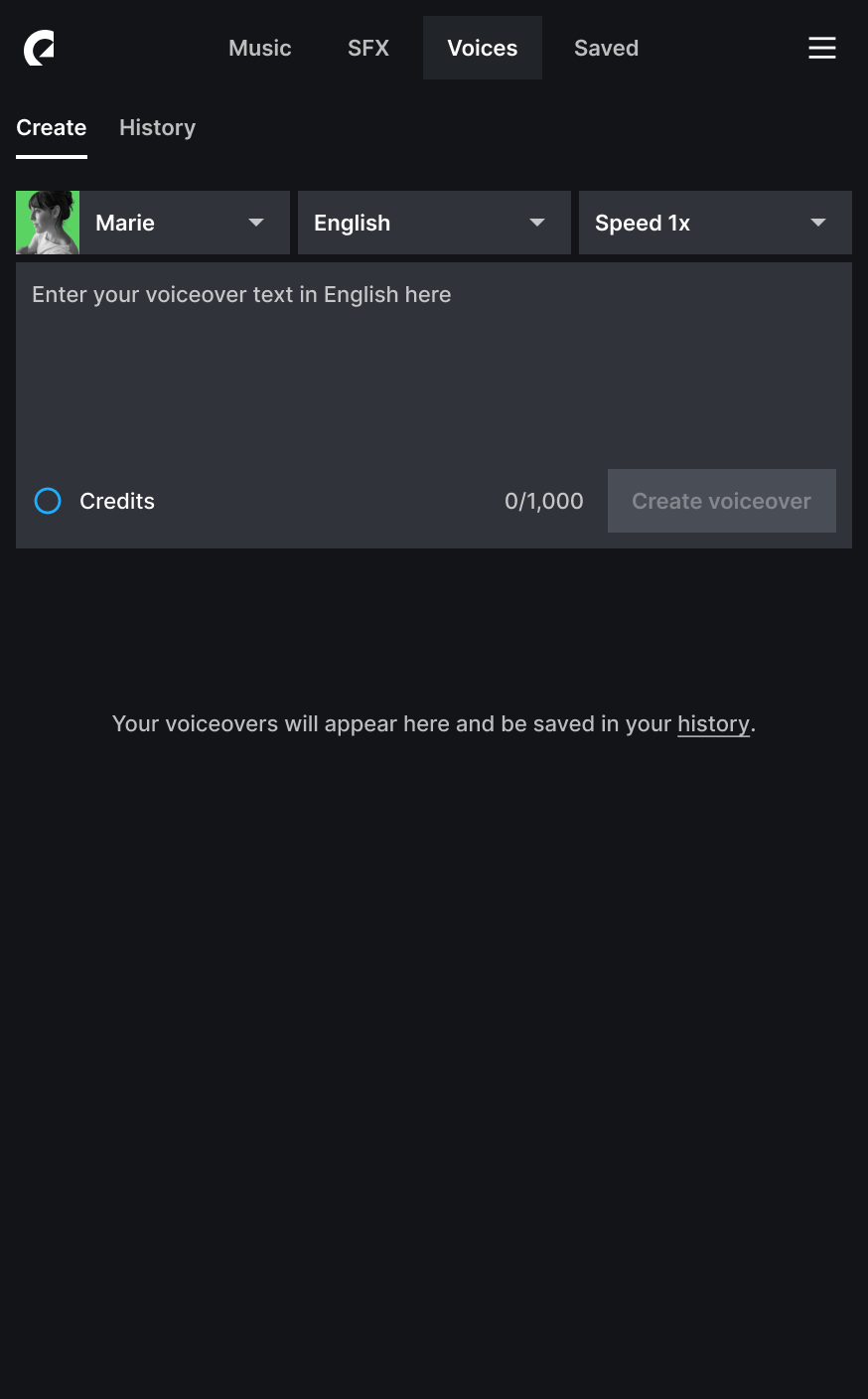
Task: Click the Speed dropdown arrow
Action: point(818,223)
